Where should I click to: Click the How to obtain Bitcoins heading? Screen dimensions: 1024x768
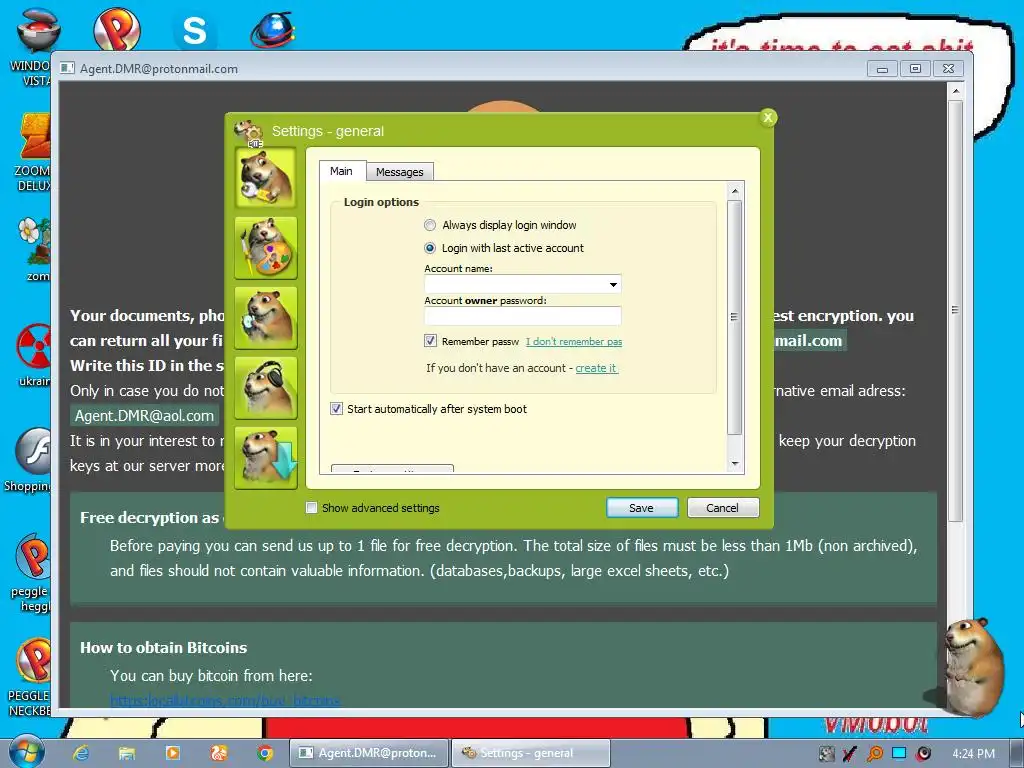coord(163,647)
